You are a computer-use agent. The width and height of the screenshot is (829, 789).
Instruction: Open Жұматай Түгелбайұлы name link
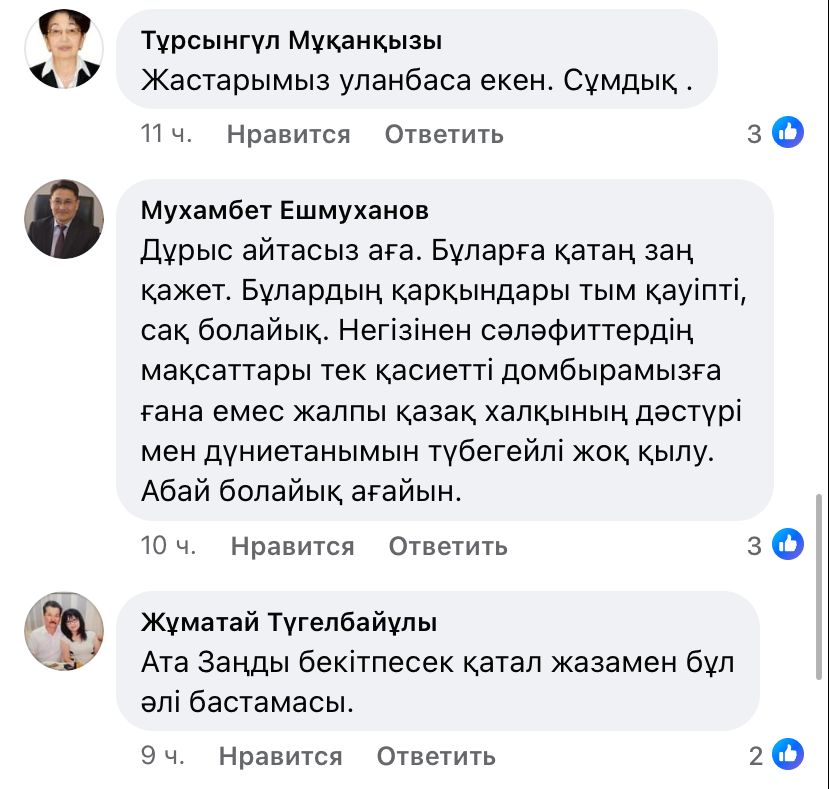pyautogui.click(x=289, y=623)
